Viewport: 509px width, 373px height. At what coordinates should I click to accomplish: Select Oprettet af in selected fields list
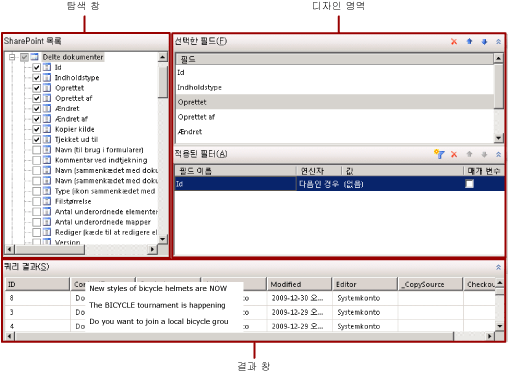point(334,117)
